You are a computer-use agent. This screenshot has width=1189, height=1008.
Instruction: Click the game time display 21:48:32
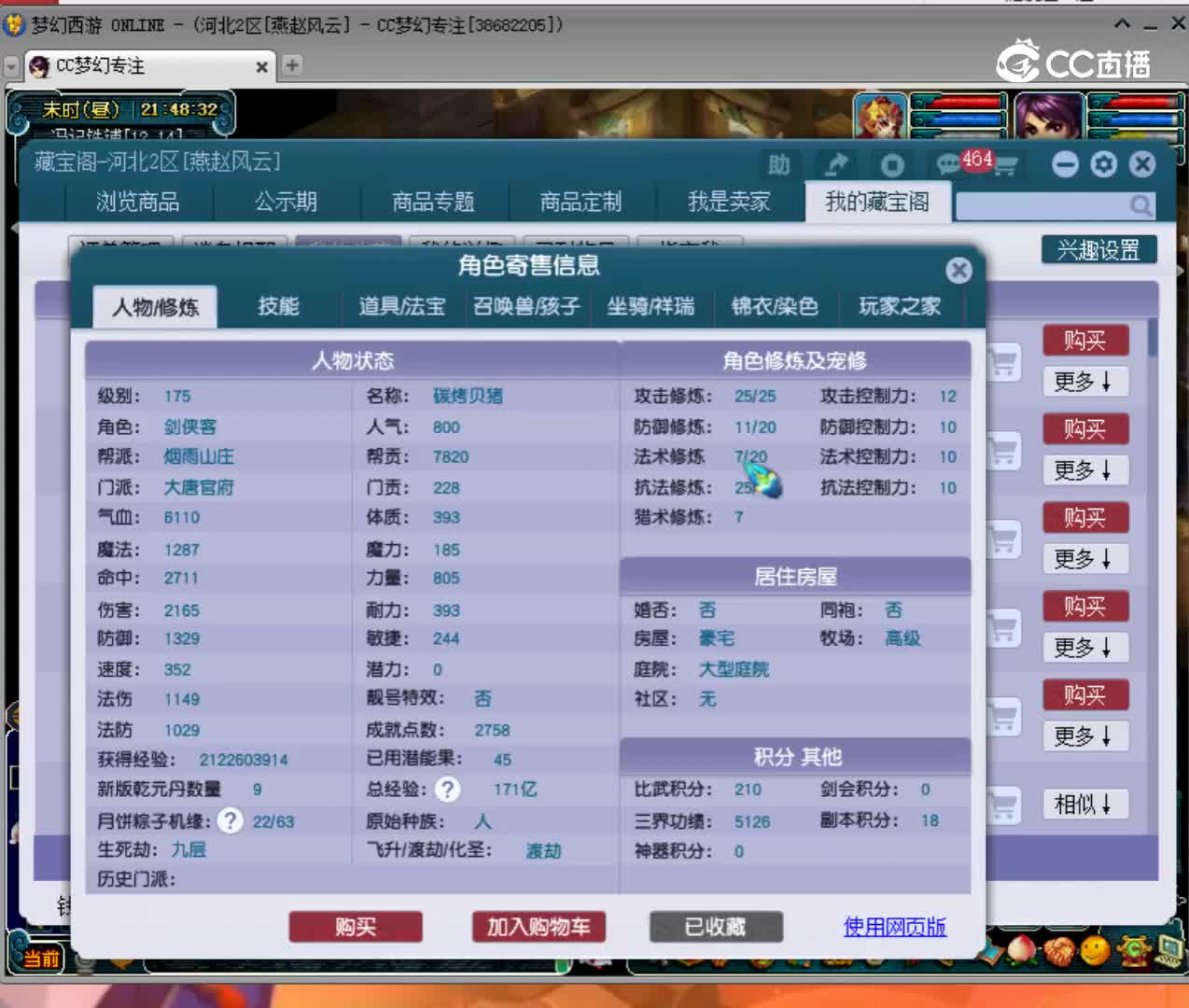tap(179, 109)
